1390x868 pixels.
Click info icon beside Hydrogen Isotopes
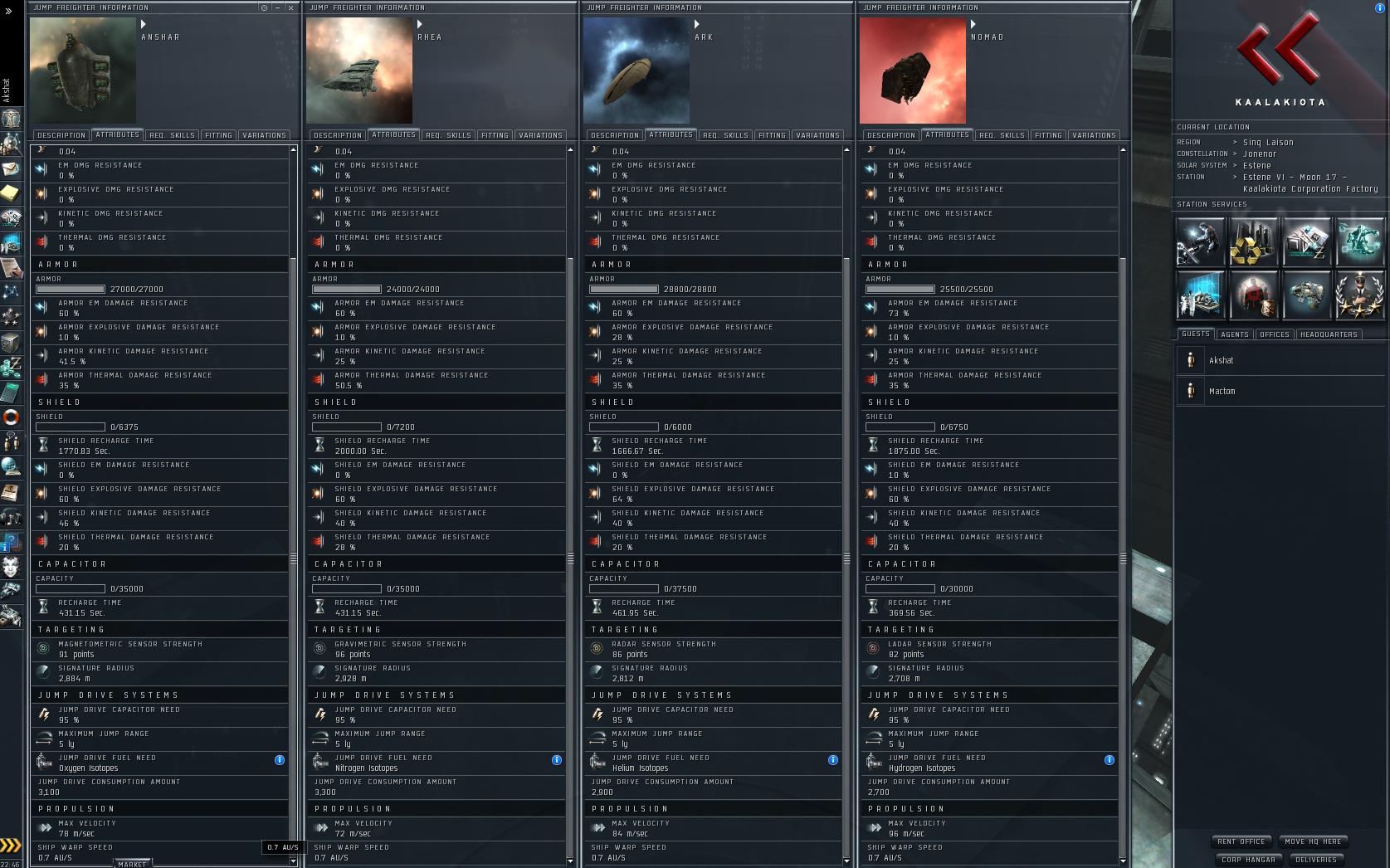1110,760
